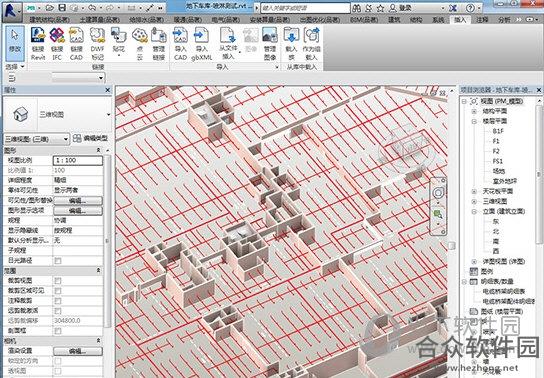This screenshot has height=378, width=544.
Task: Click the Save disk icon
Action: pos(62,7)
